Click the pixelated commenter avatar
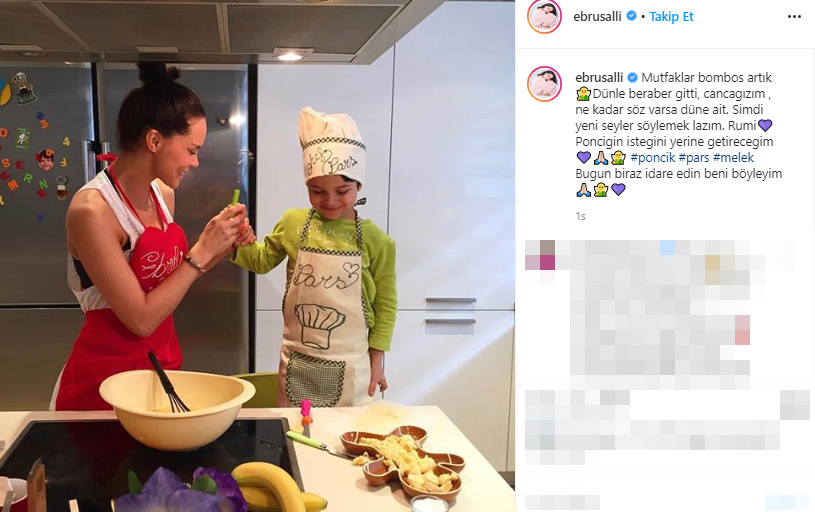The image size is (815, 512). point(540,255)
